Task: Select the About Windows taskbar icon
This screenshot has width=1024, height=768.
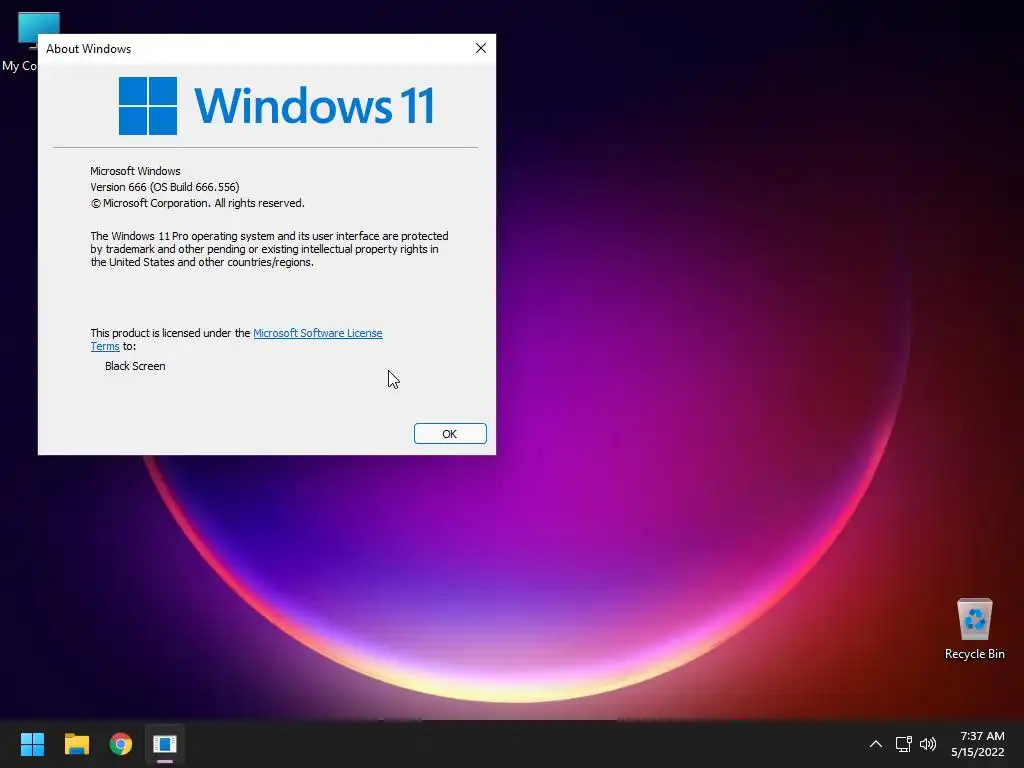Action: (x=165, y=744)
